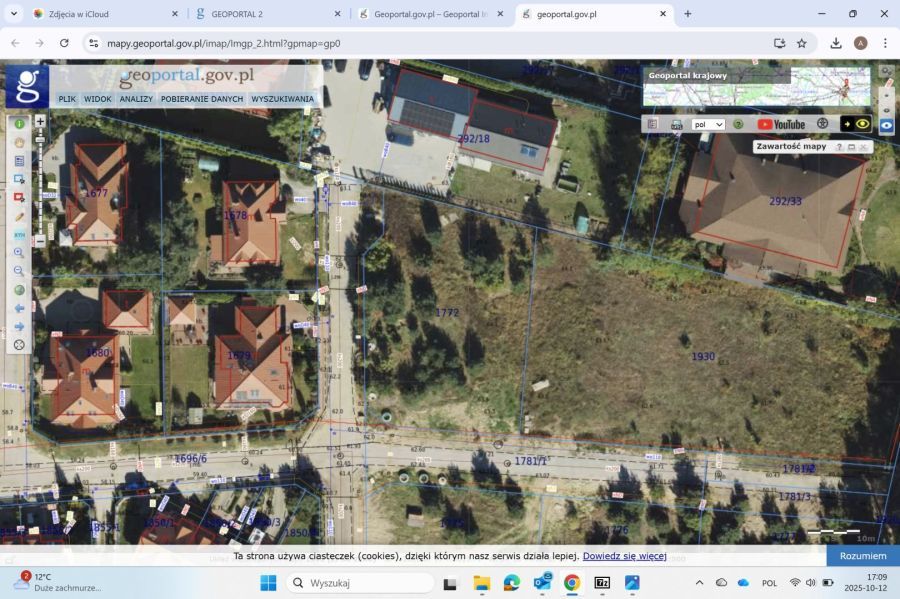This screenshot has width=900, height=599.
Task: Click the small dot above the grey eye
Action: [x=886, y=95]
